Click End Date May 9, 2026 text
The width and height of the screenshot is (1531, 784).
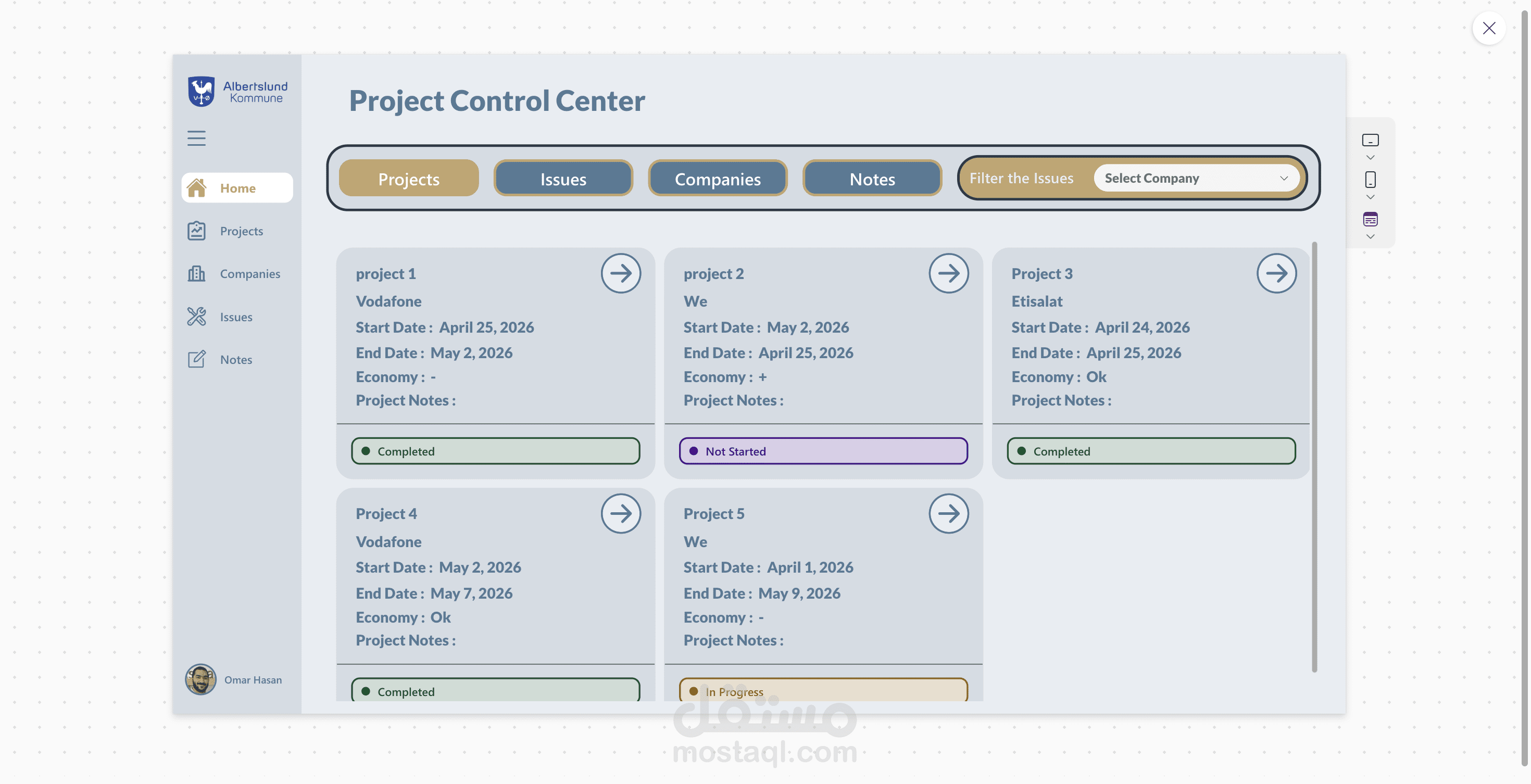click(x=762, y=593)
